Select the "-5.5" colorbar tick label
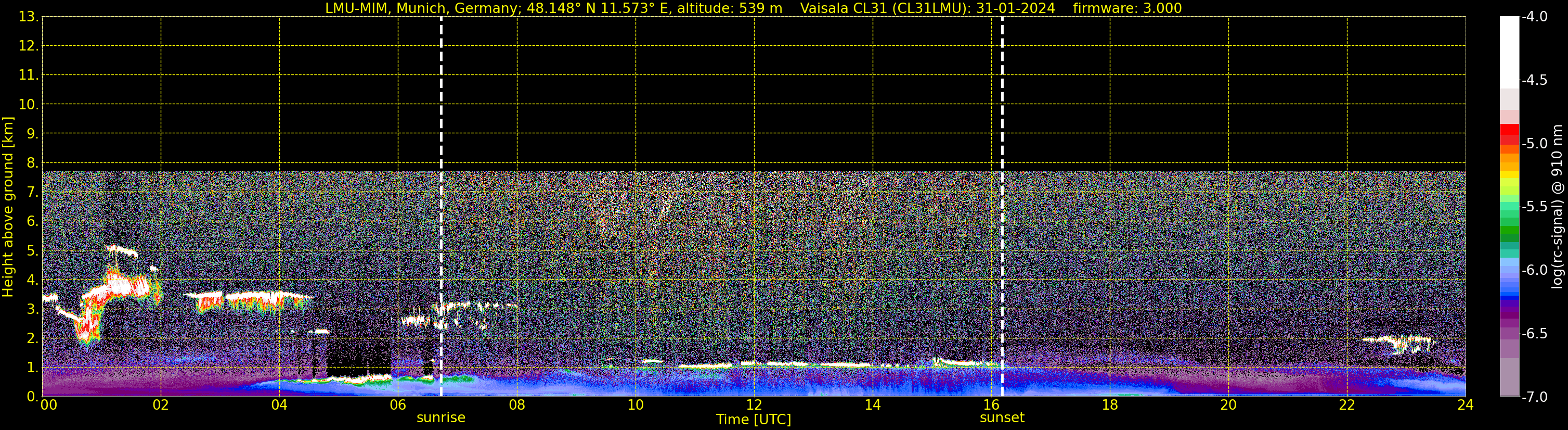The width and height of the screenshot is (1568, 430). pyautogui.click(x=1536, y=207)
